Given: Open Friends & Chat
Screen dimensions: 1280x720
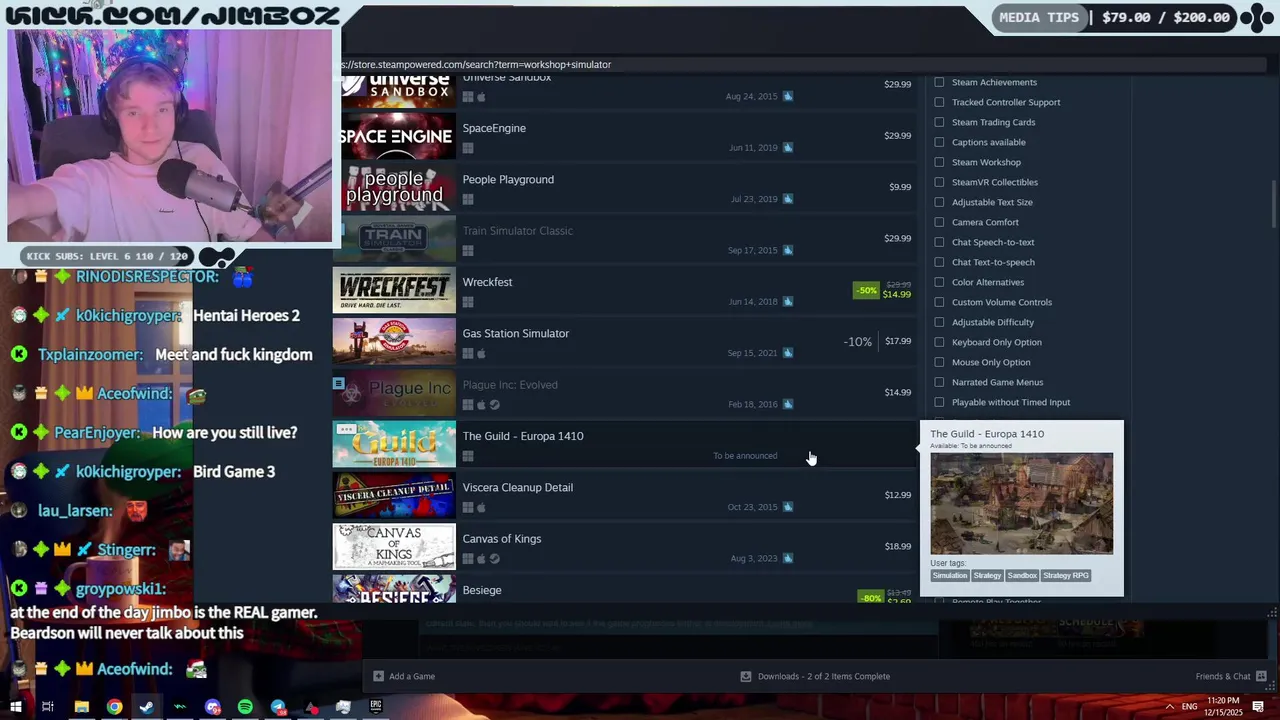Looking at the screenshot, I should pos(1231,676).
